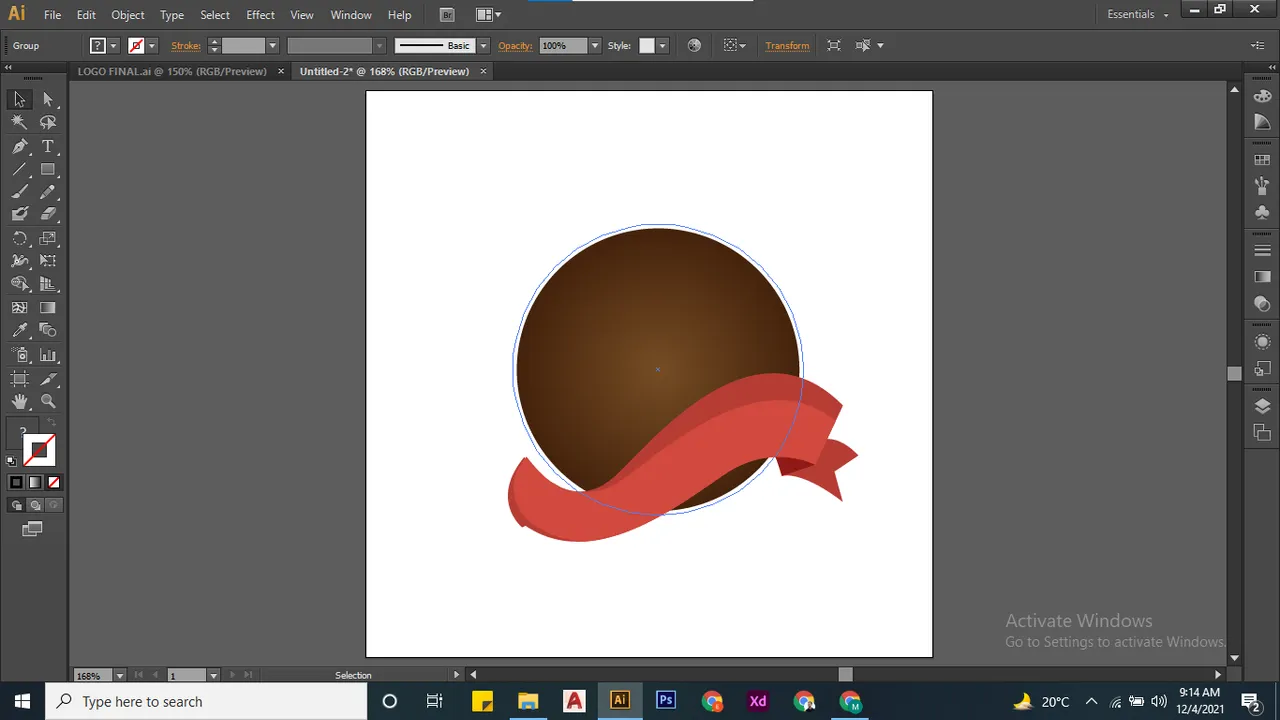Open the artboard navigation dropdown
The height and width of the screenshot is (720, 1280).
[x=212, y=675]
